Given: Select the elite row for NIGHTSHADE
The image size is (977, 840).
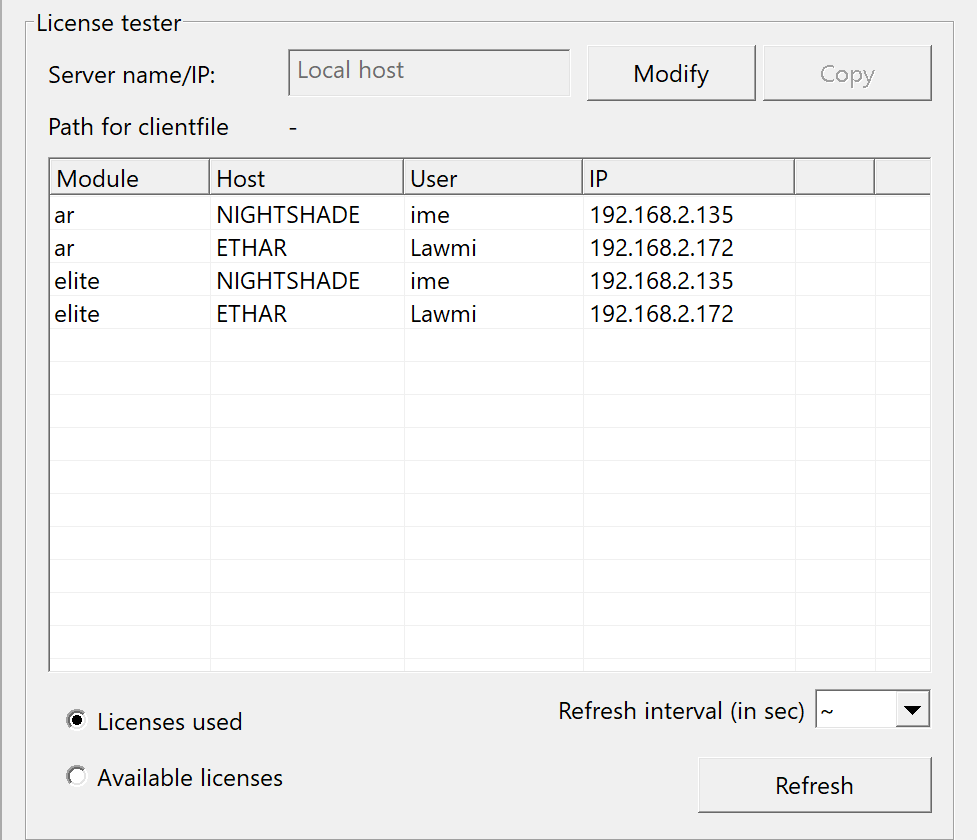Looking at the screenshot, I should pos(78,281).
